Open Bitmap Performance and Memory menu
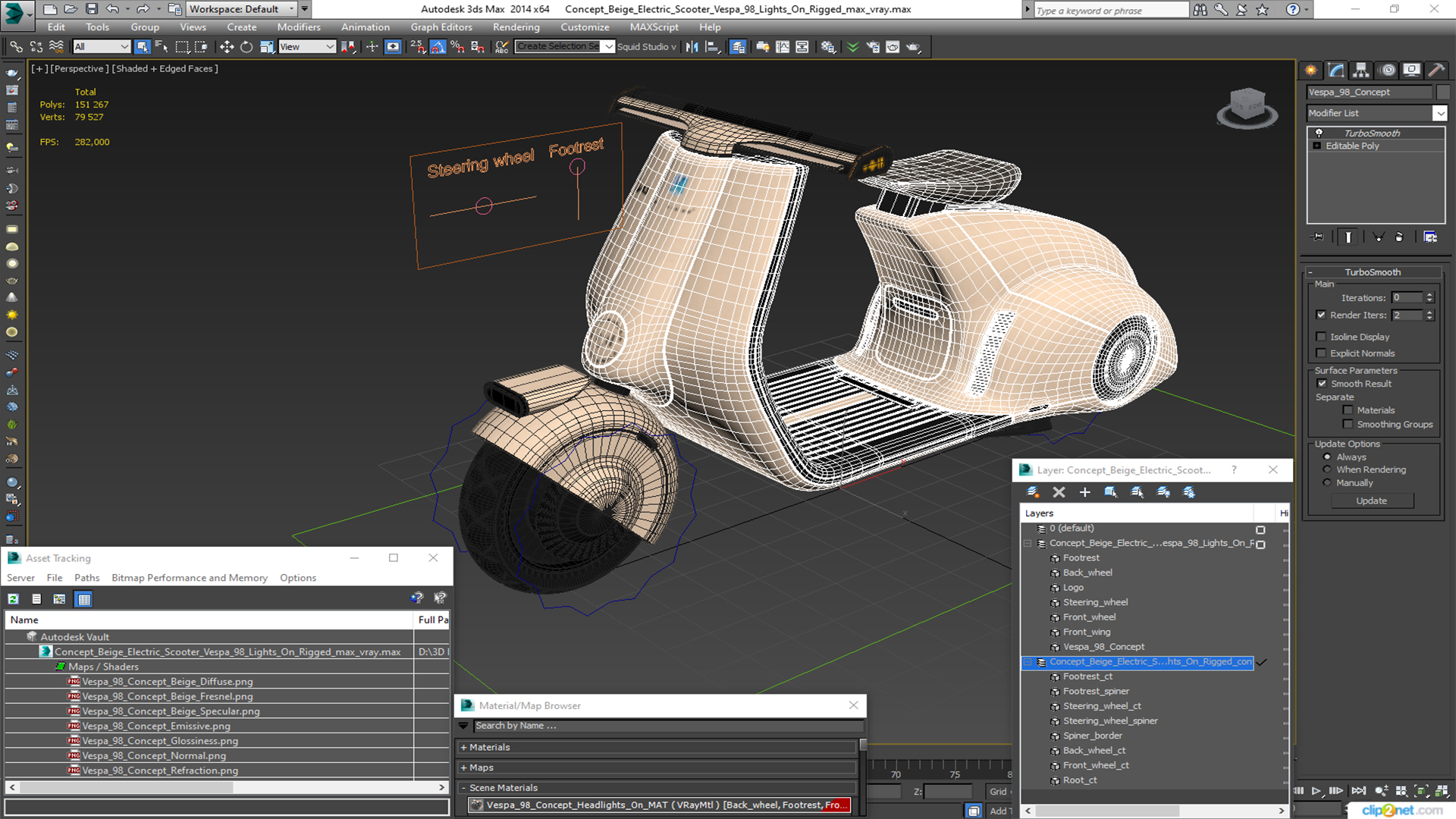 (x=190, y=578)
